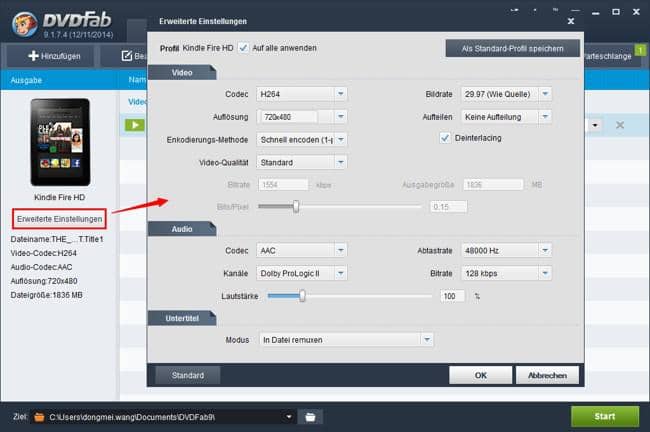Click the Kindle Fire HD device thumbnail
Image resolution: width=650 pixels, height=432 pixels.
point(60,142)
